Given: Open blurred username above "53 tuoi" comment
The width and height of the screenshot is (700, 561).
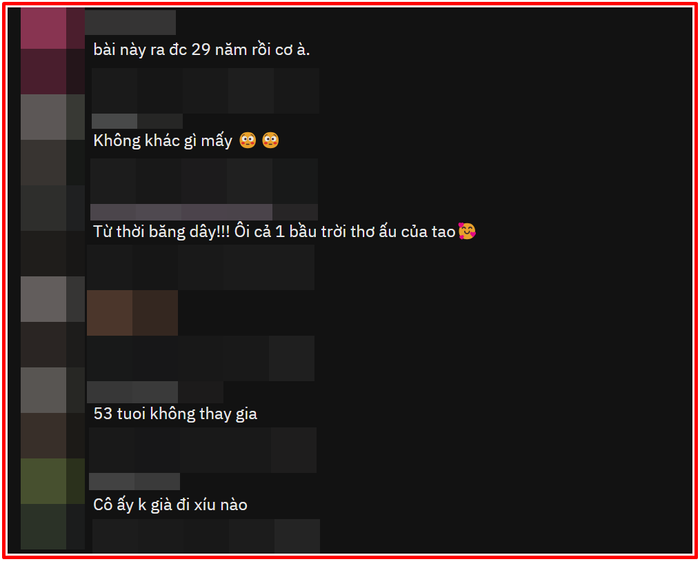Looking at the screenshot, I should (155, 392).
